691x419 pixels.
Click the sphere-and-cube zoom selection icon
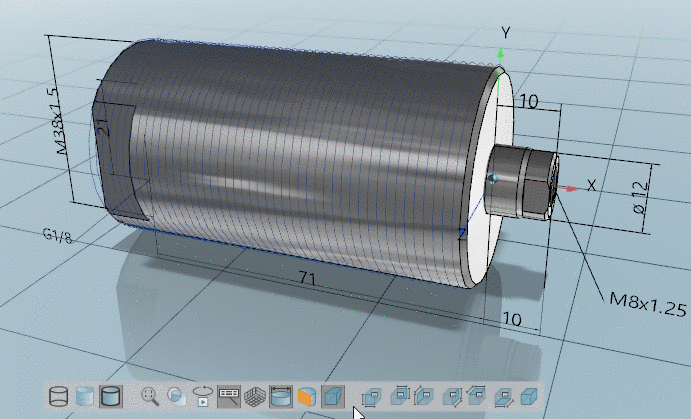coord(176,396)
